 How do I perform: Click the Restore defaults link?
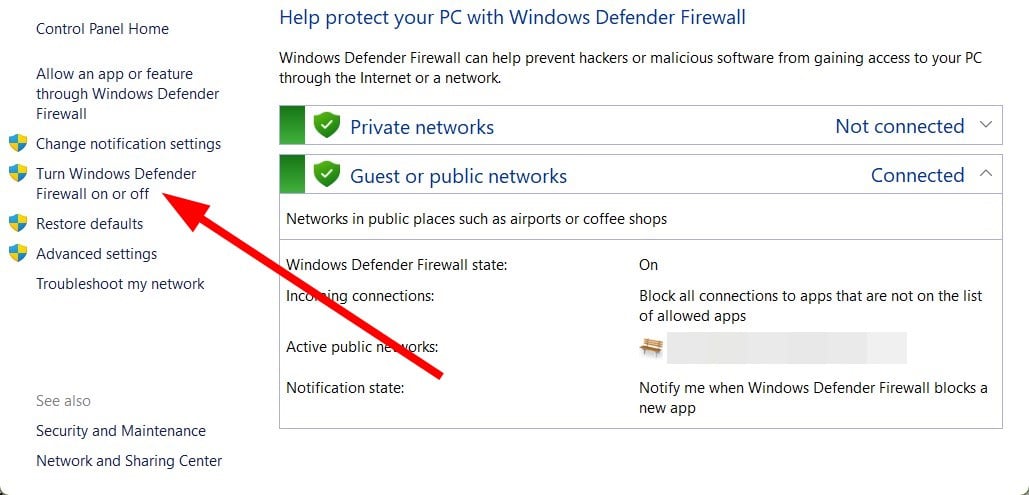click(x=89, y=223)
